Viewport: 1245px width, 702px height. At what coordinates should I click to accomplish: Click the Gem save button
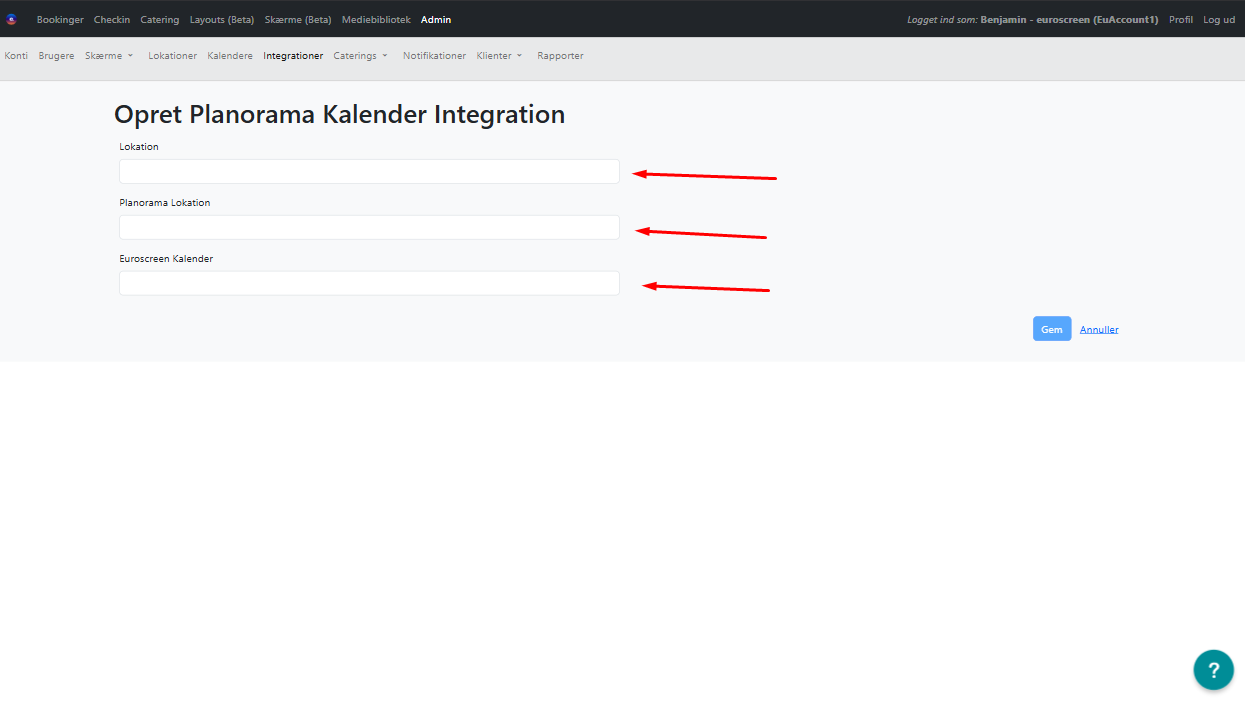click(x=1052, y=329)
